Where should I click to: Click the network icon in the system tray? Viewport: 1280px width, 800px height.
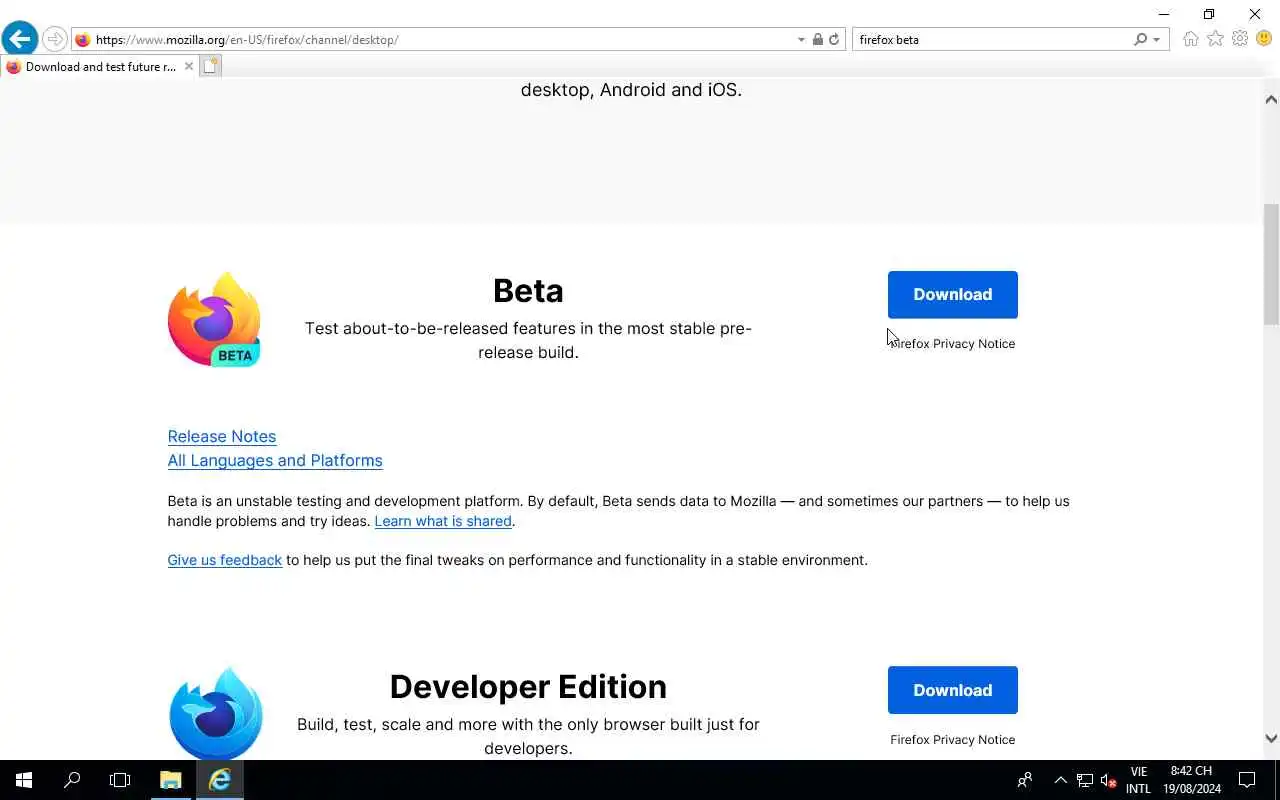pyautogui.click(x=1085, y=780)
